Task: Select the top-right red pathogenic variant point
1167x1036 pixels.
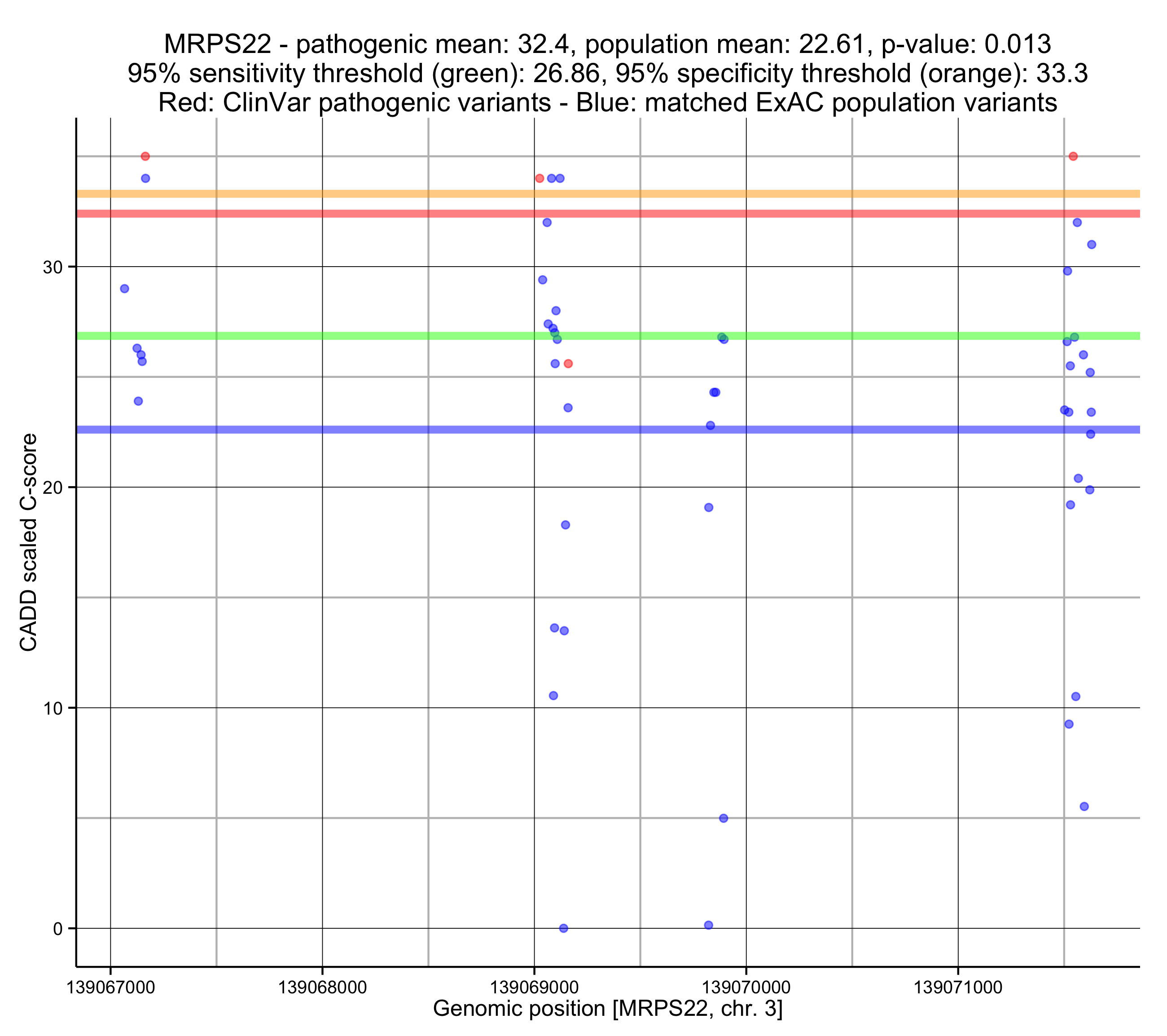Action: click(1073, 157)
